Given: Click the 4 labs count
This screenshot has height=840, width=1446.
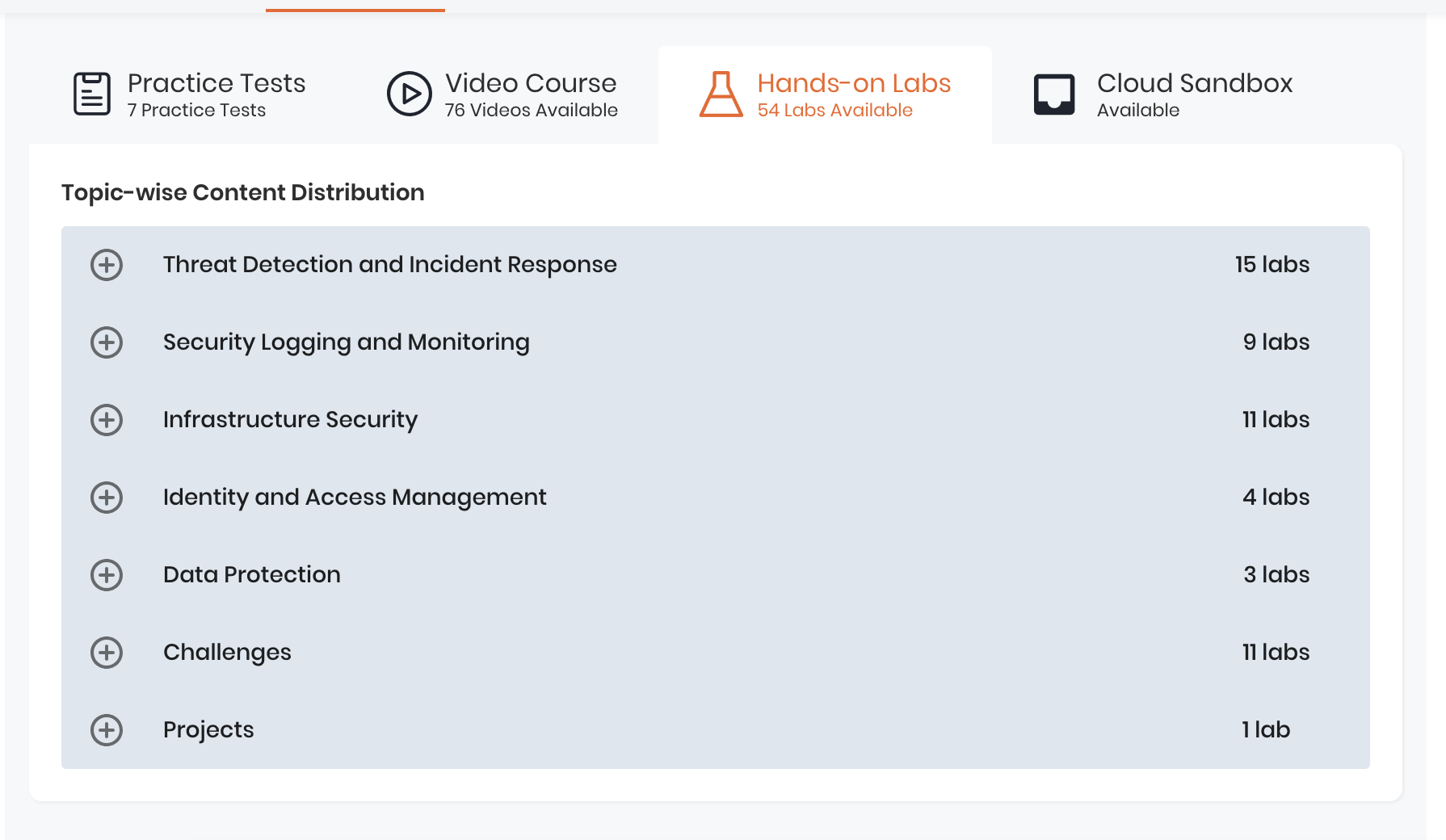Looking at the screenshot, I should tap(1276, 498).
